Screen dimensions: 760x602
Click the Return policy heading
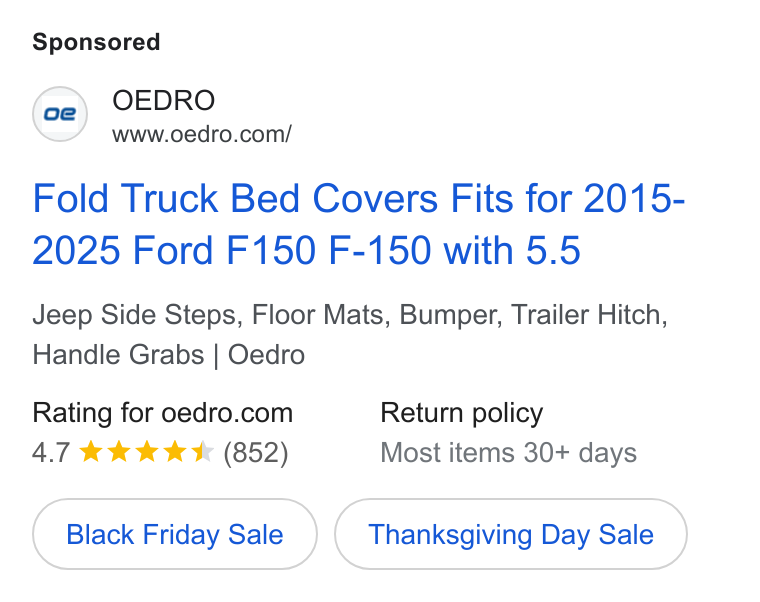click(x=461, y=413)
